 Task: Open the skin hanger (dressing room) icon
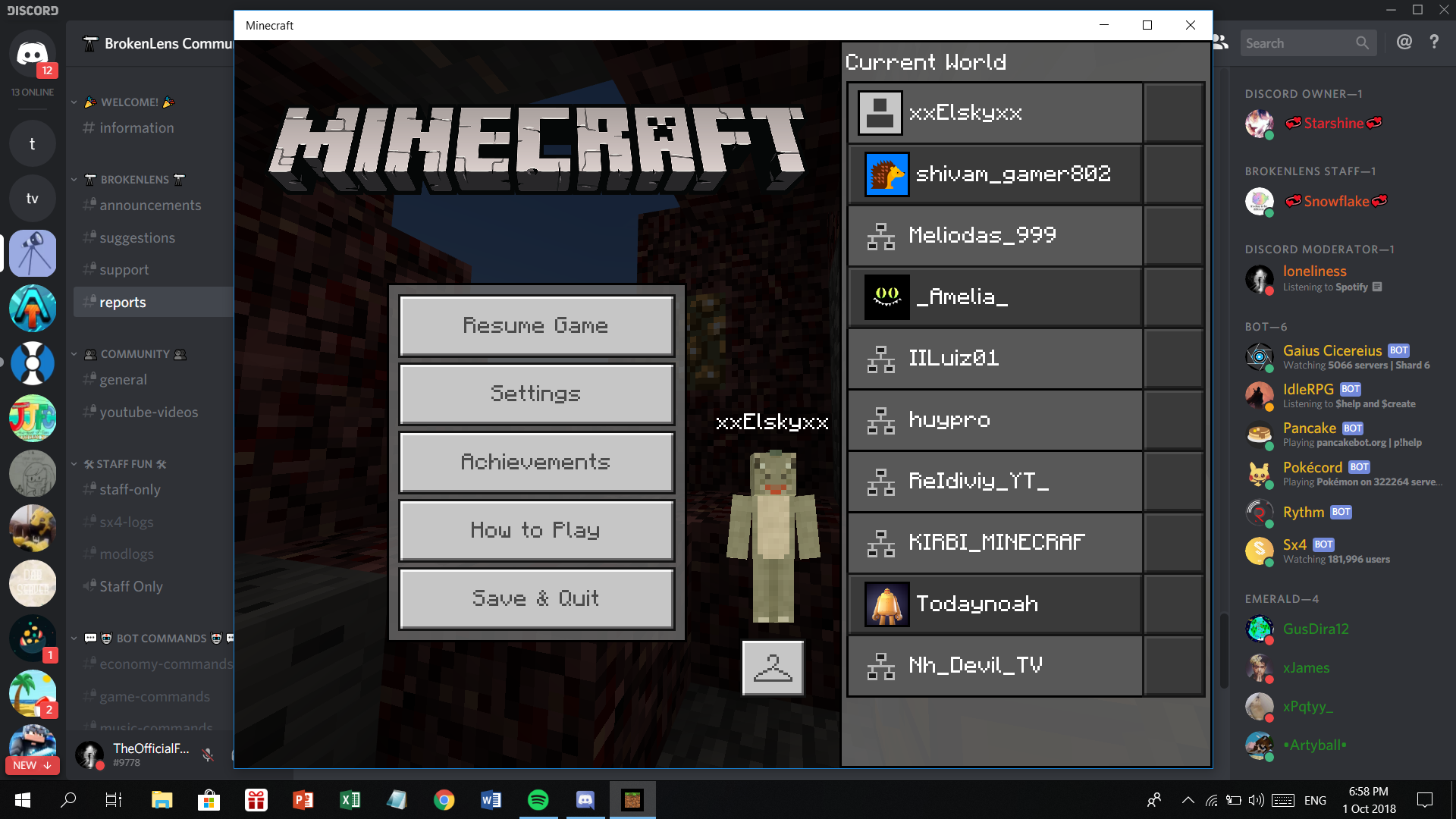tap(773, 668)
